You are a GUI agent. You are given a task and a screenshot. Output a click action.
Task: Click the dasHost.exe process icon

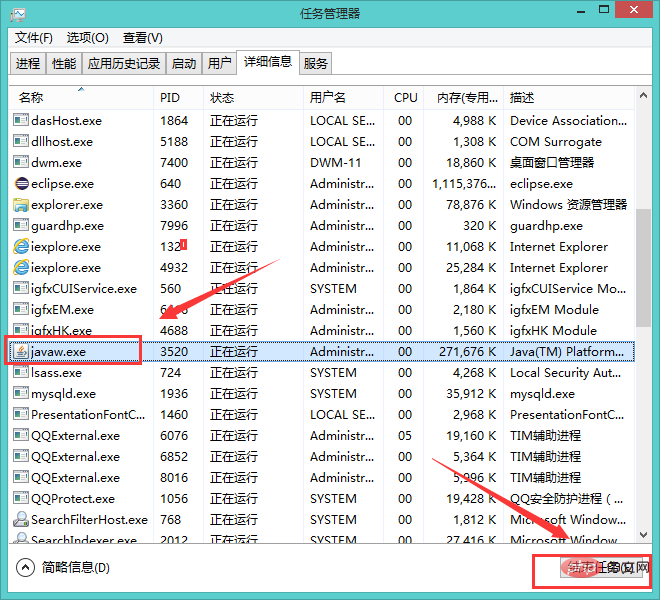21,120
